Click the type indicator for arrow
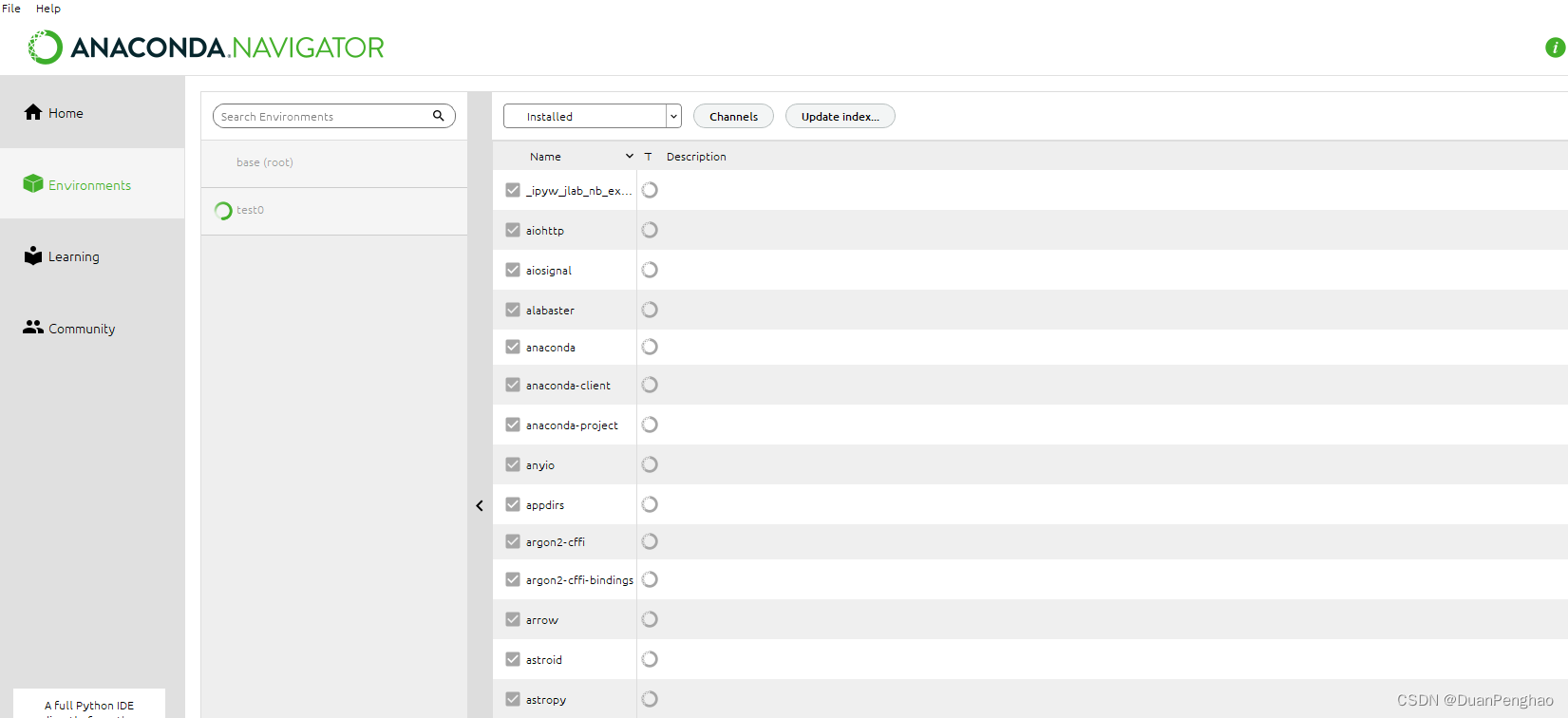Image resolution: width=1568 pixels, height=718 pixels. point(650,619)
